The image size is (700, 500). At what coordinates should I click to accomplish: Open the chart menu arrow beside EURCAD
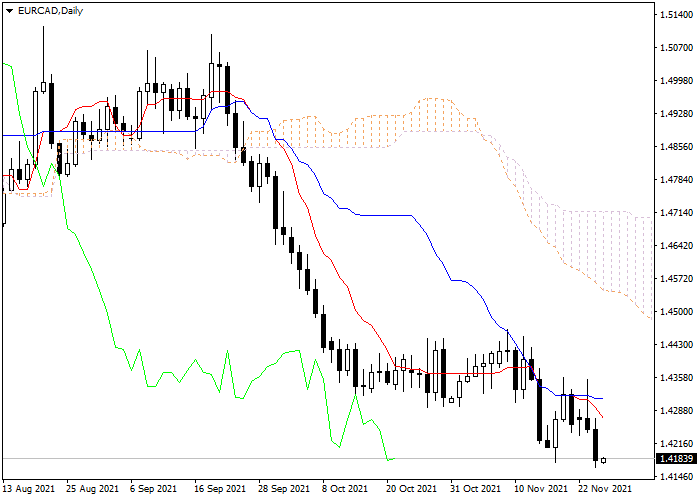tap(9, 11)
